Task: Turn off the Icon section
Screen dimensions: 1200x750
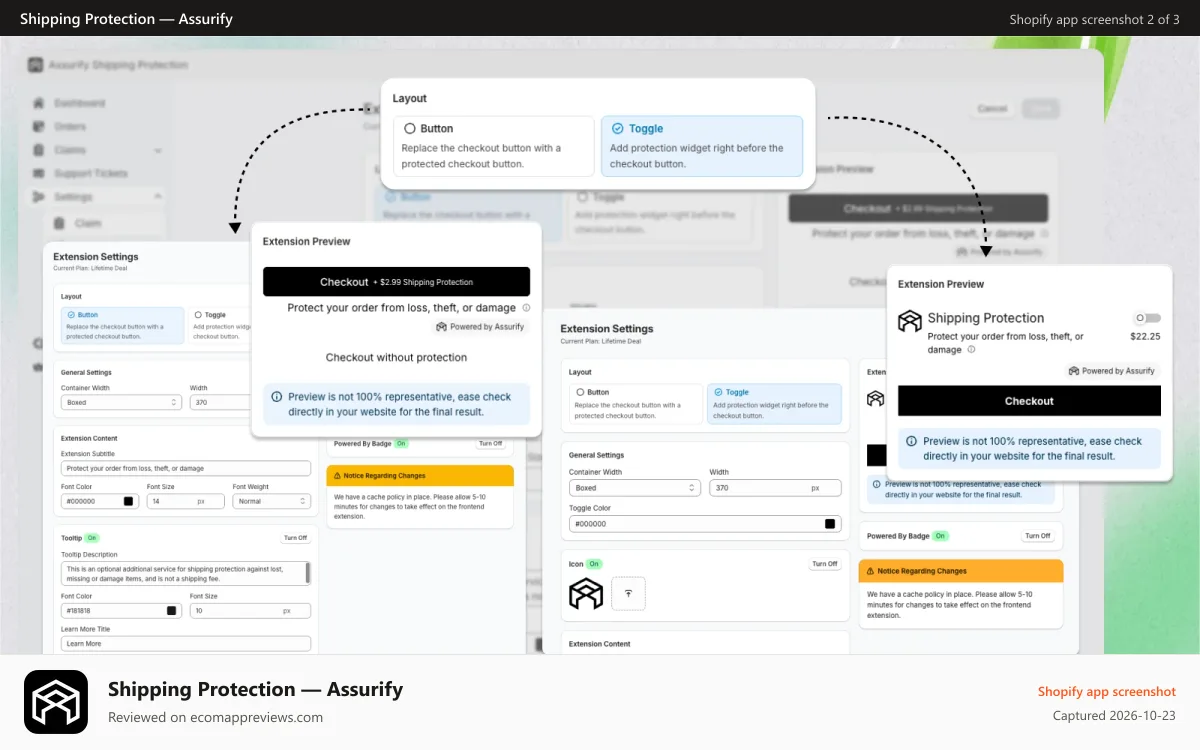Action: (x=825, y=564)
